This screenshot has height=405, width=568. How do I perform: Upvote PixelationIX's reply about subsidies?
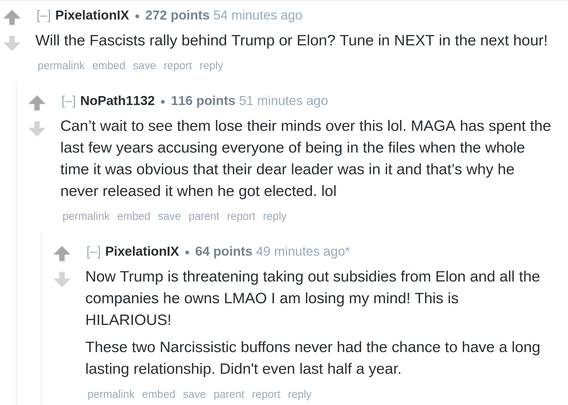coord(62,254)
